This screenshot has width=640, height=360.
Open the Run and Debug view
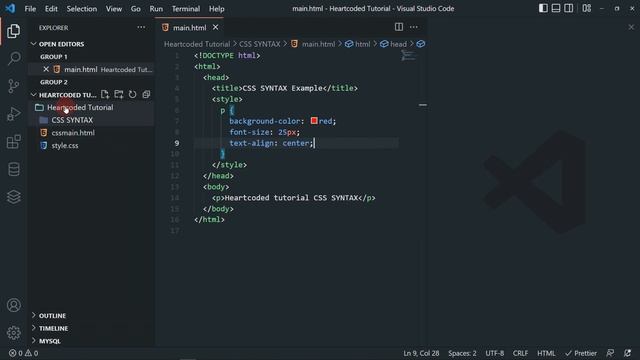(x=13, y=114)
